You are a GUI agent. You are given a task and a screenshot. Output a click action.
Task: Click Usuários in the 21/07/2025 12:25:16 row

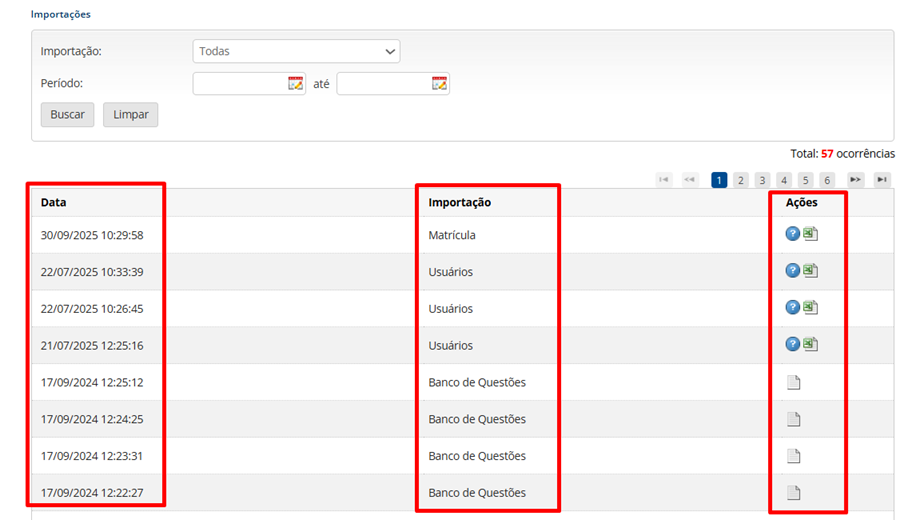(451, 345)
